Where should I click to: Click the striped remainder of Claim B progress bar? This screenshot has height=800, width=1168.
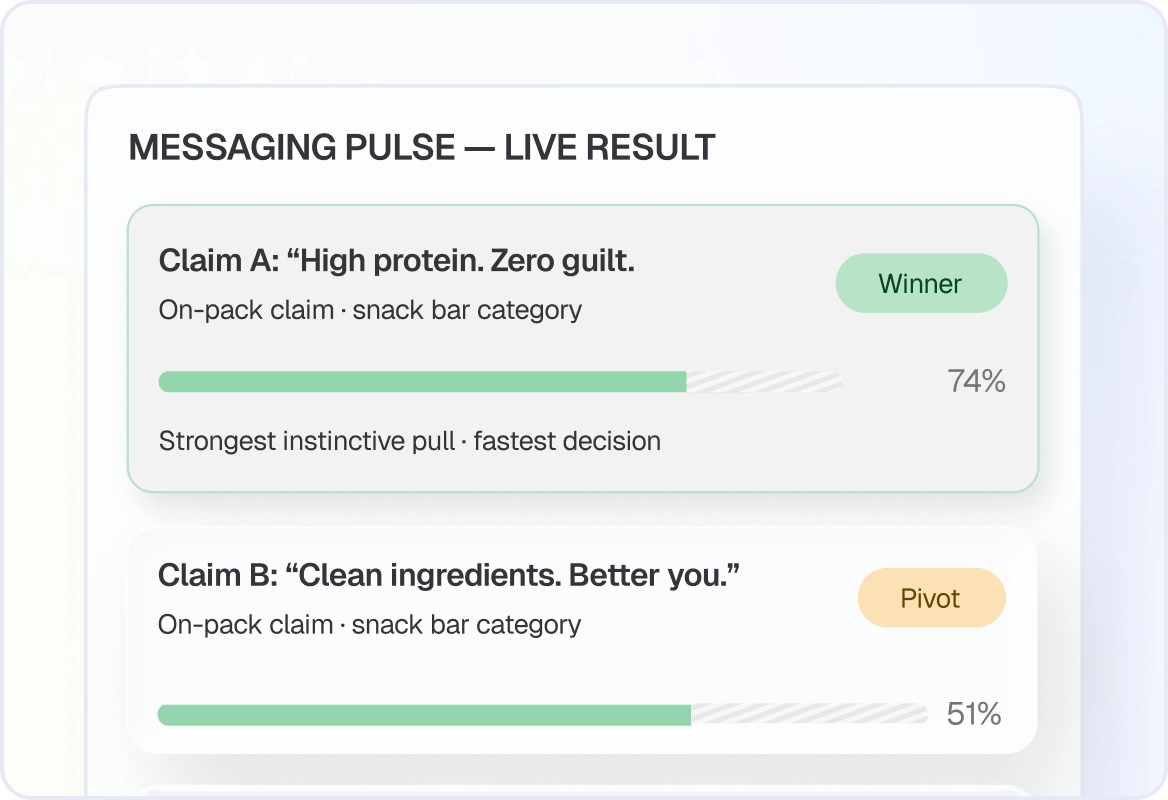point(810,715)
